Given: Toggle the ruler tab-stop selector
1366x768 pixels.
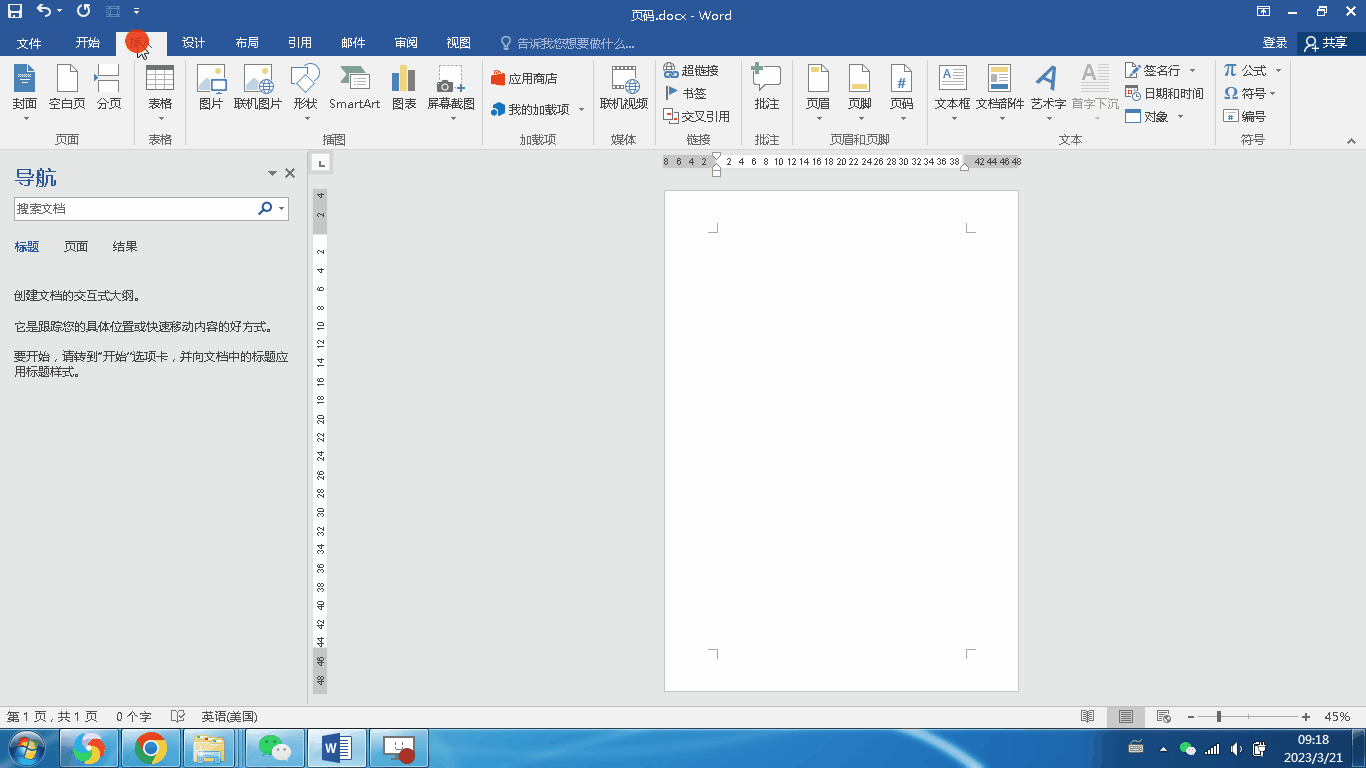Looking at the screenshot, I should (x=321, y=163).
